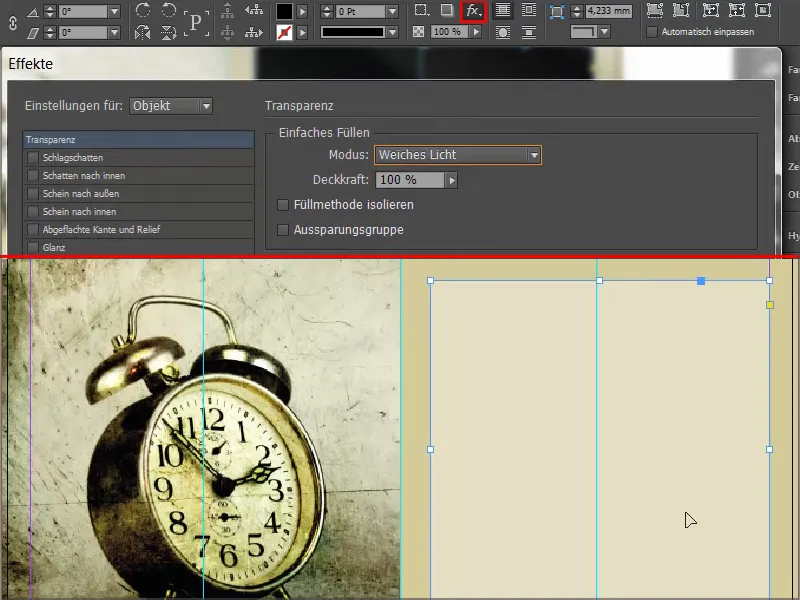This screenshot has width=800, height=600.
Task: Fit content proportionally icon
Action: pos(681,10)
